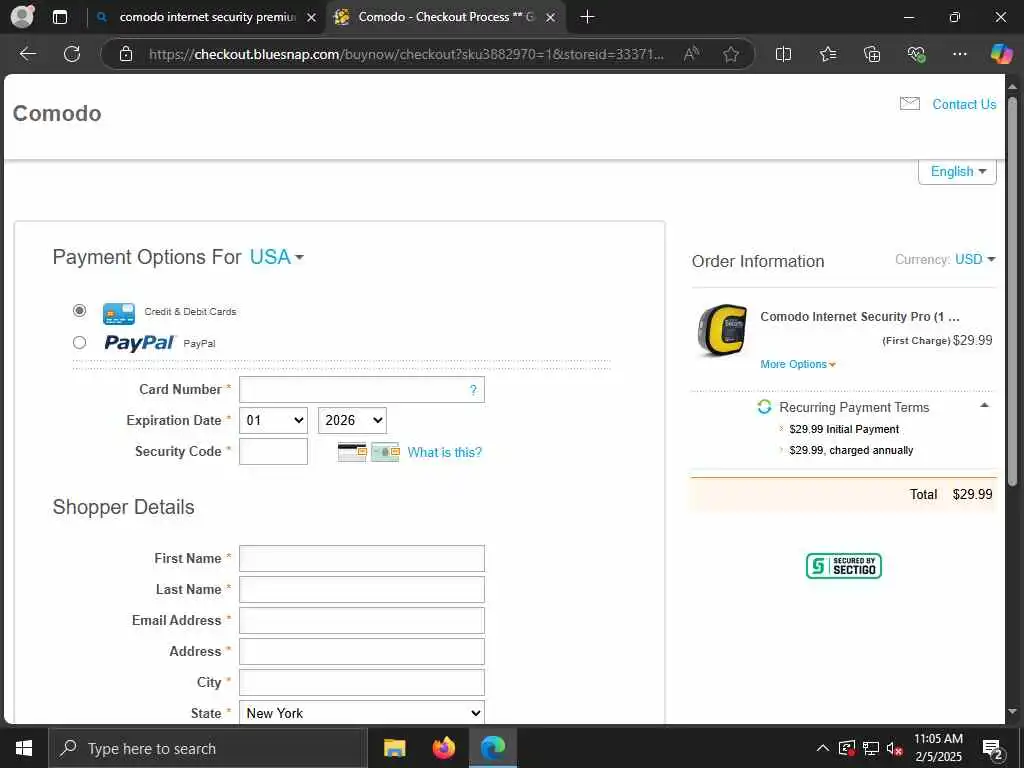
Task: Click in the Card Number field
Action: point(362,390)
